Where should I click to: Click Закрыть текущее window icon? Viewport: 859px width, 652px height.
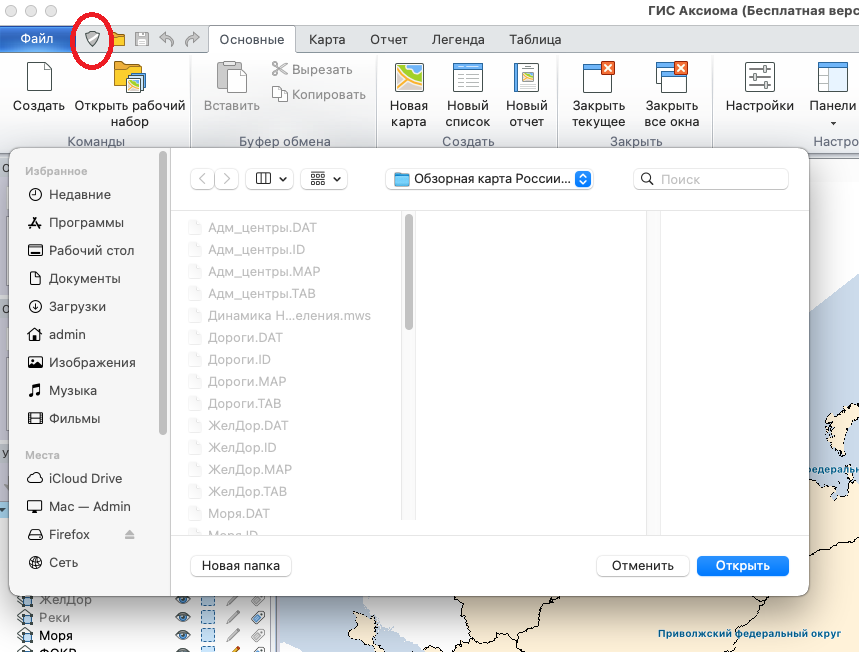tap(598, 78)
